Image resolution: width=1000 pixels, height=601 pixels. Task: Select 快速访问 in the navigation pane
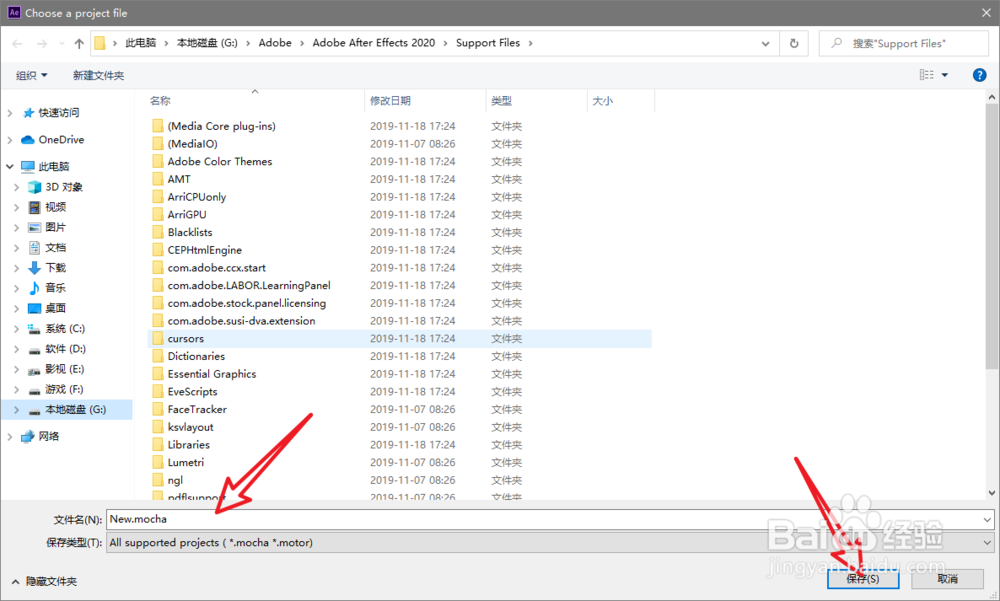coord(59,113)
